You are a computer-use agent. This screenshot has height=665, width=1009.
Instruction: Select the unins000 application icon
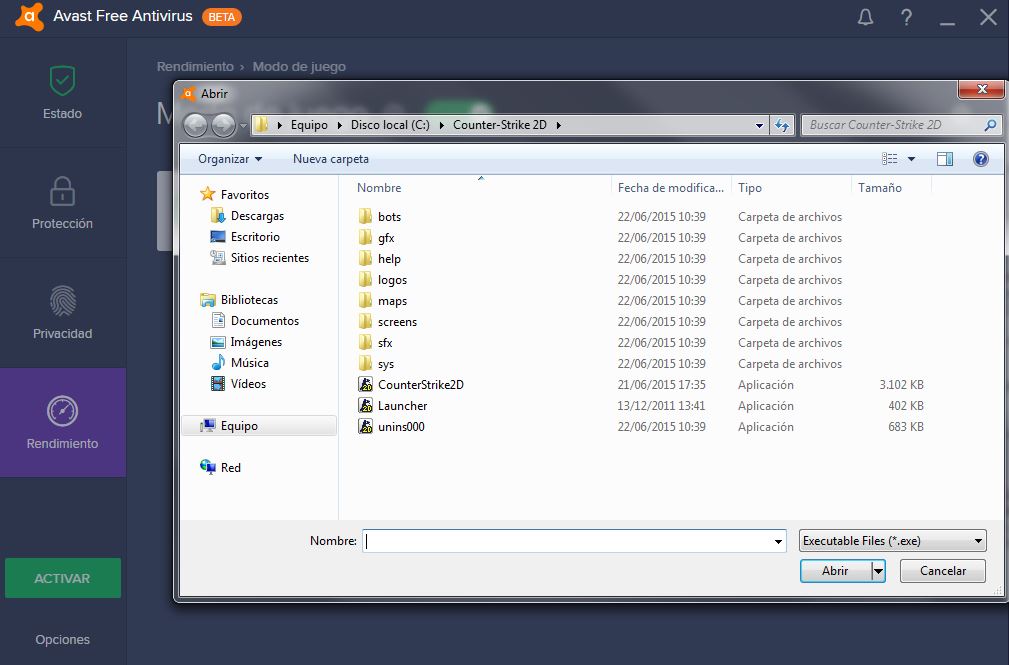(x=366, y=427)
